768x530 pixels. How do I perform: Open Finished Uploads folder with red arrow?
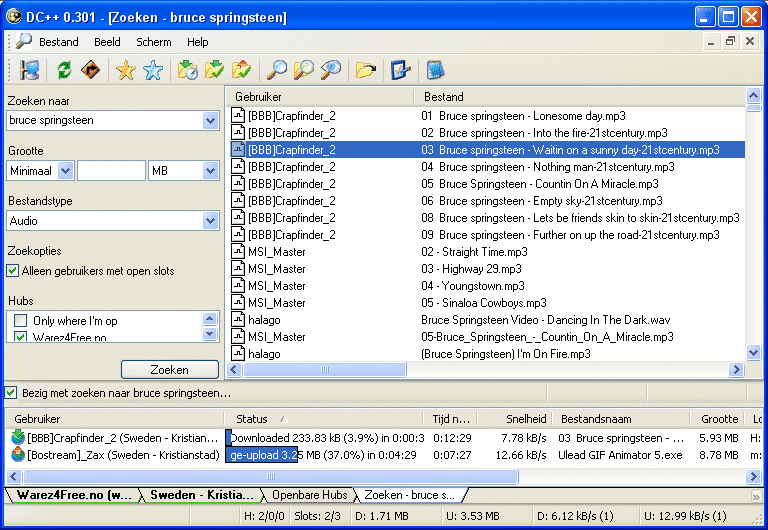pos(241,70)
